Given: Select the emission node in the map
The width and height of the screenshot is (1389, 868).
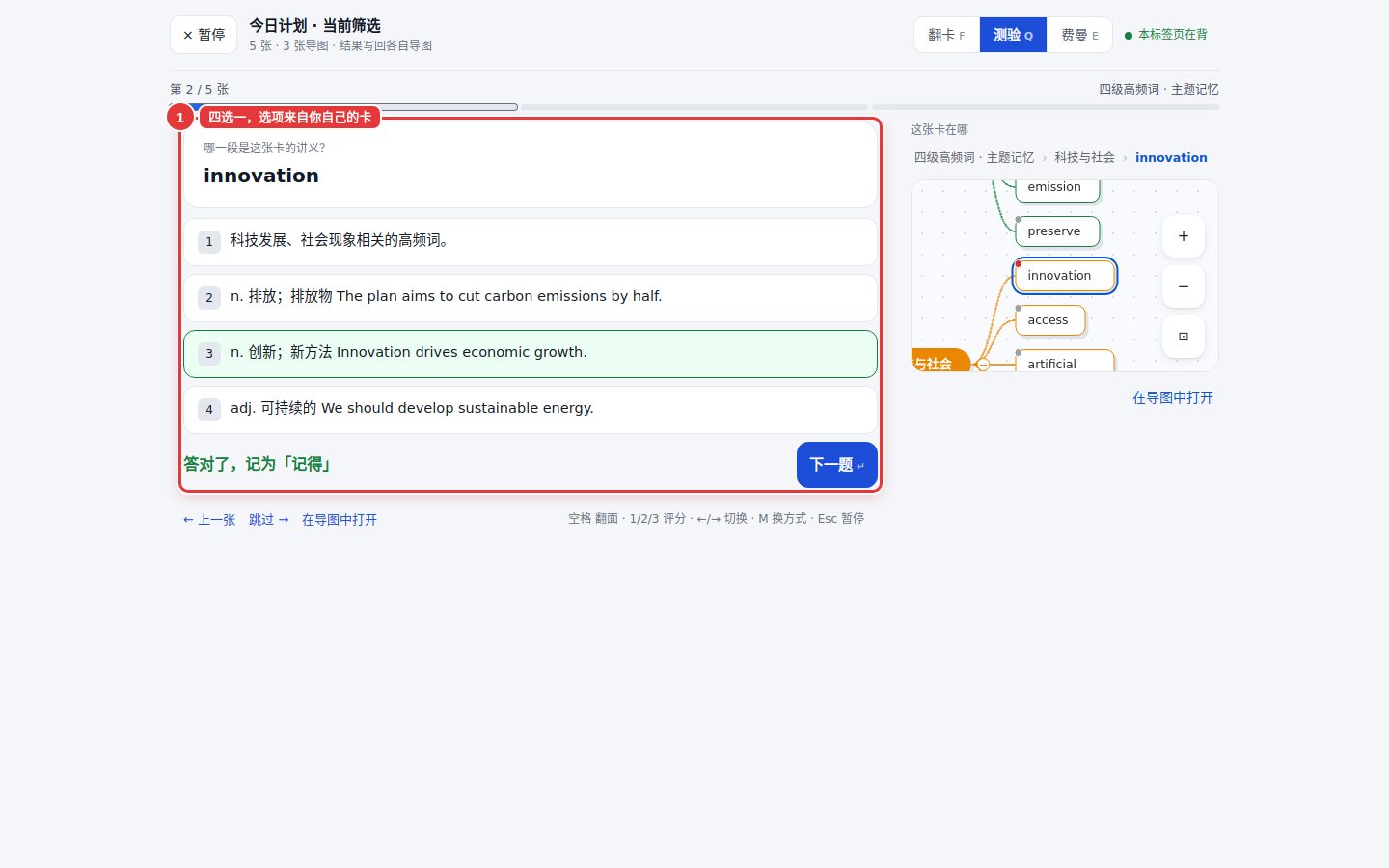Looking at the screenshot, I should (1057, 189).
